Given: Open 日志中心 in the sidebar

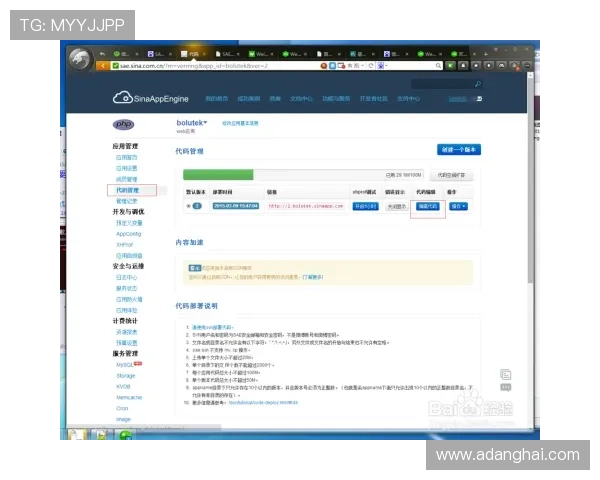Looking at the screenshot, I should [127, 278].
